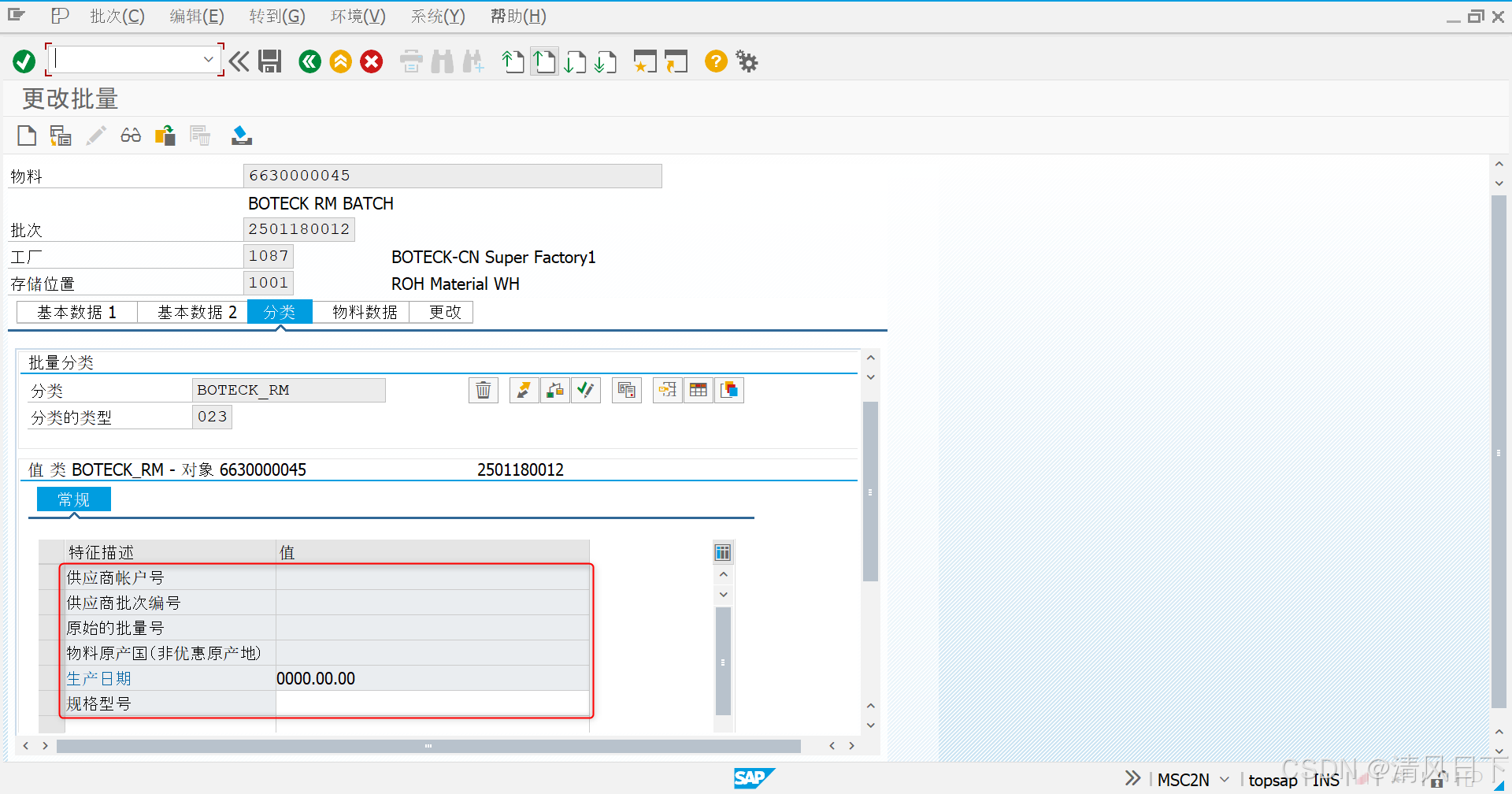Expand the status bar double-chevron icon

click(x=1132, y=778)
